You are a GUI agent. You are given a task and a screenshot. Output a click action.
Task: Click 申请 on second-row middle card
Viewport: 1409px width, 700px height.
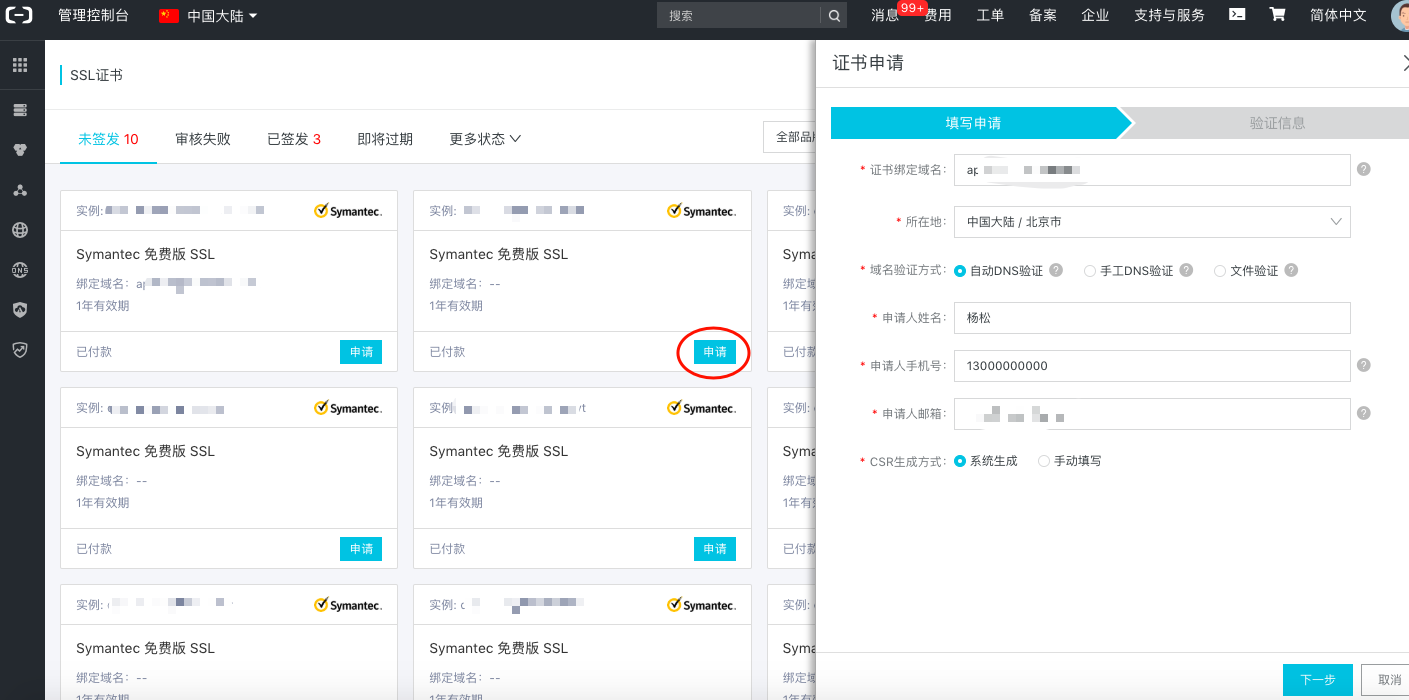click(x=715, y=549)
